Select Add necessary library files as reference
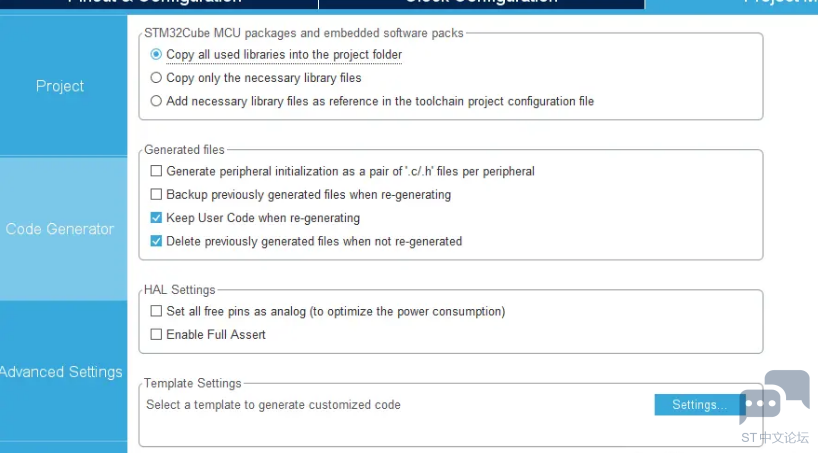The image size is (818, 453). click(x=156, y=101)
